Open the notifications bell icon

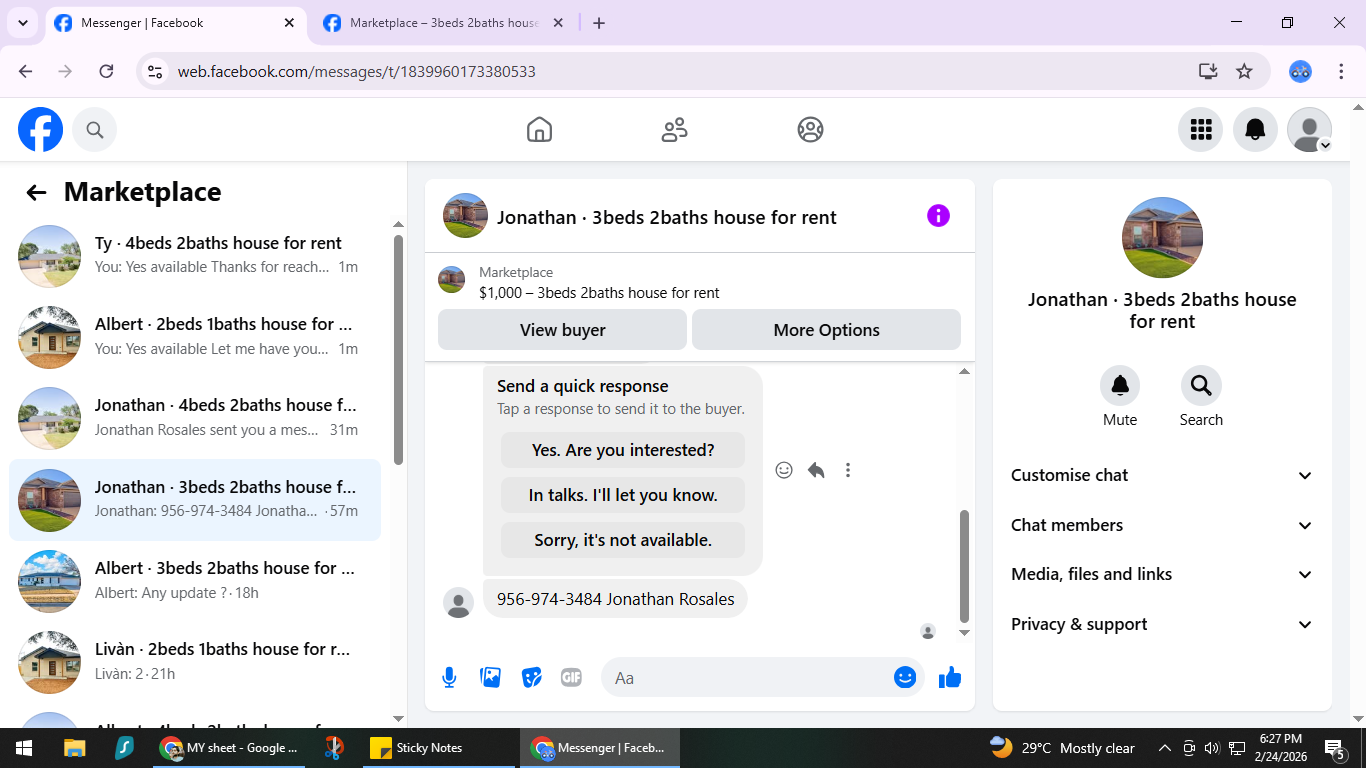[x=1255, y=130]
